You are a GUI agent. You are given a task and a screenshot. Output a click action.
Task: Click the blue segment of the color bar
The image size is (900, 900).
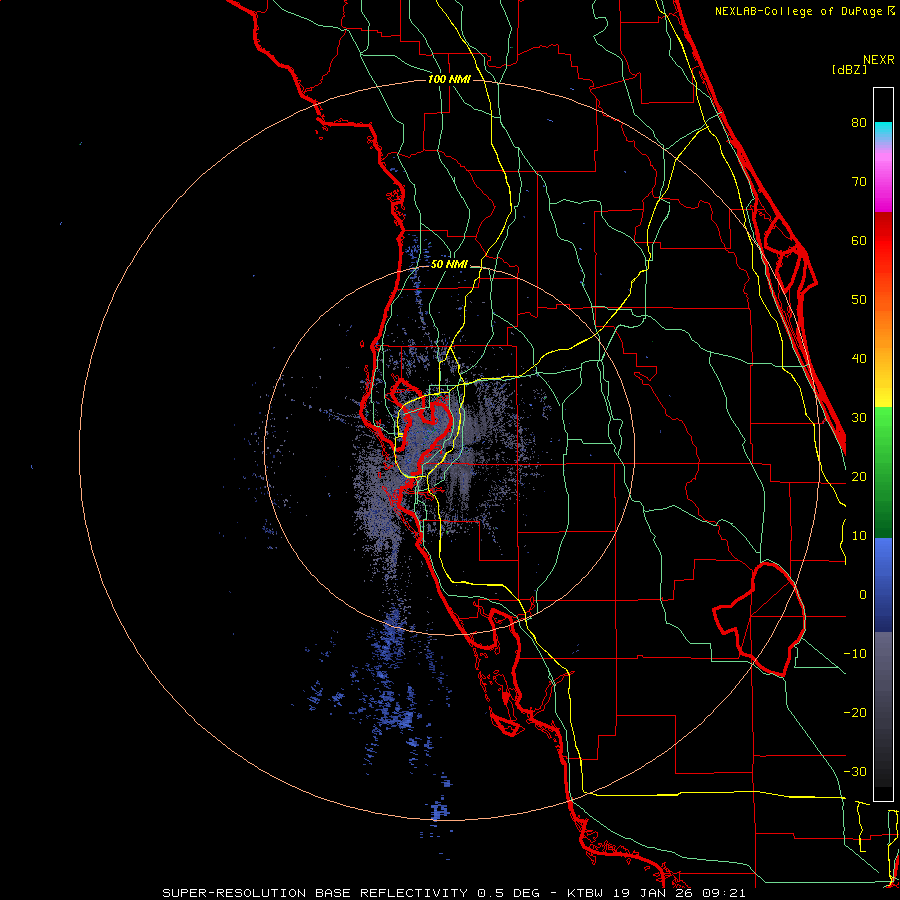pyautogui.click(x=883, y=585)
